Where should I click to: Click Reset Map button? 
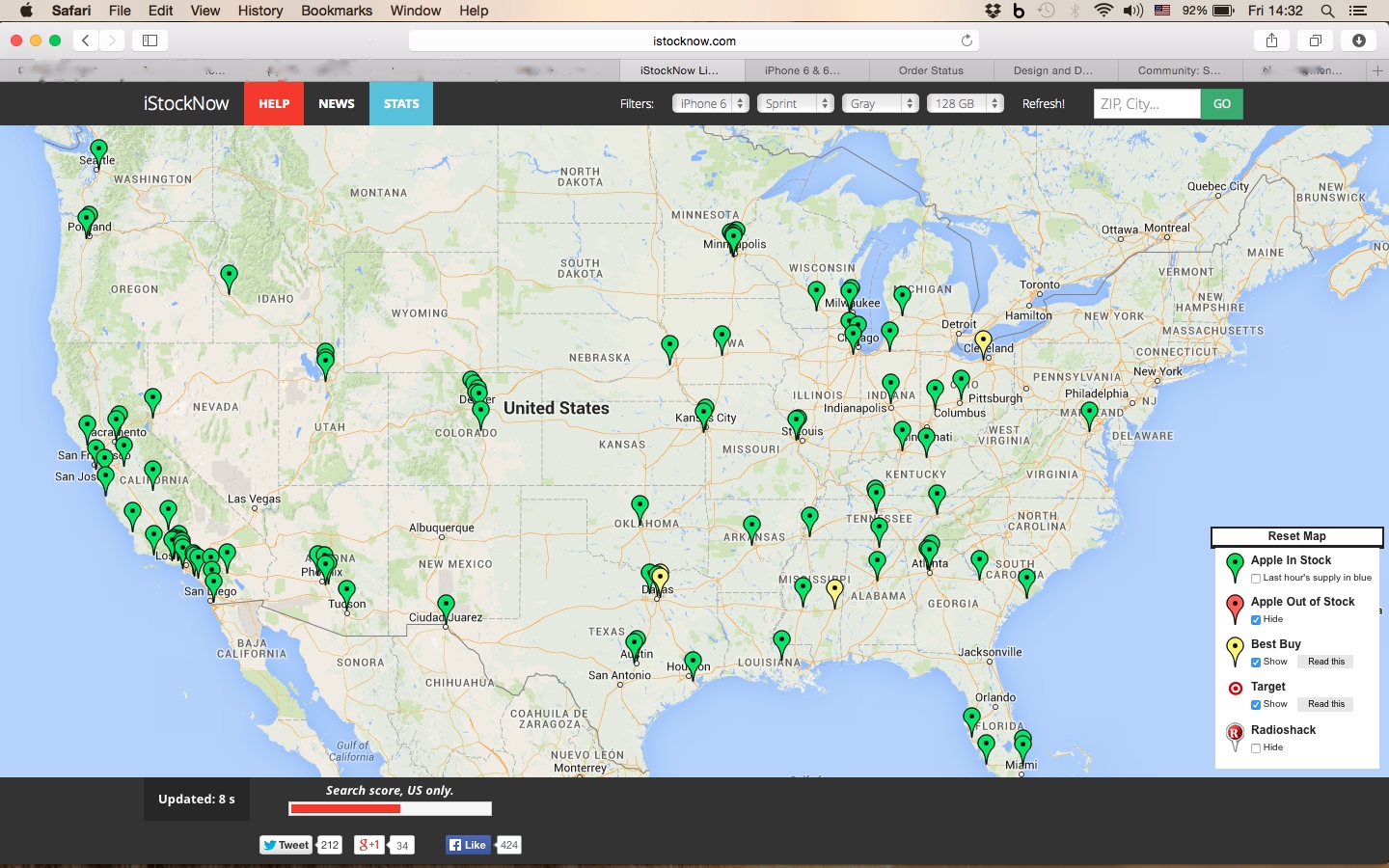click(x=1297, y=536)
